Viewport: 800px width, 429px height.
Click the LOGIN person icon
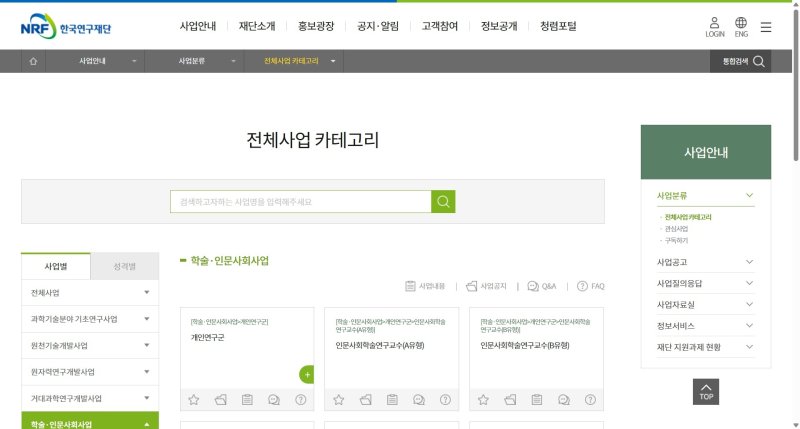click(714, 23)
